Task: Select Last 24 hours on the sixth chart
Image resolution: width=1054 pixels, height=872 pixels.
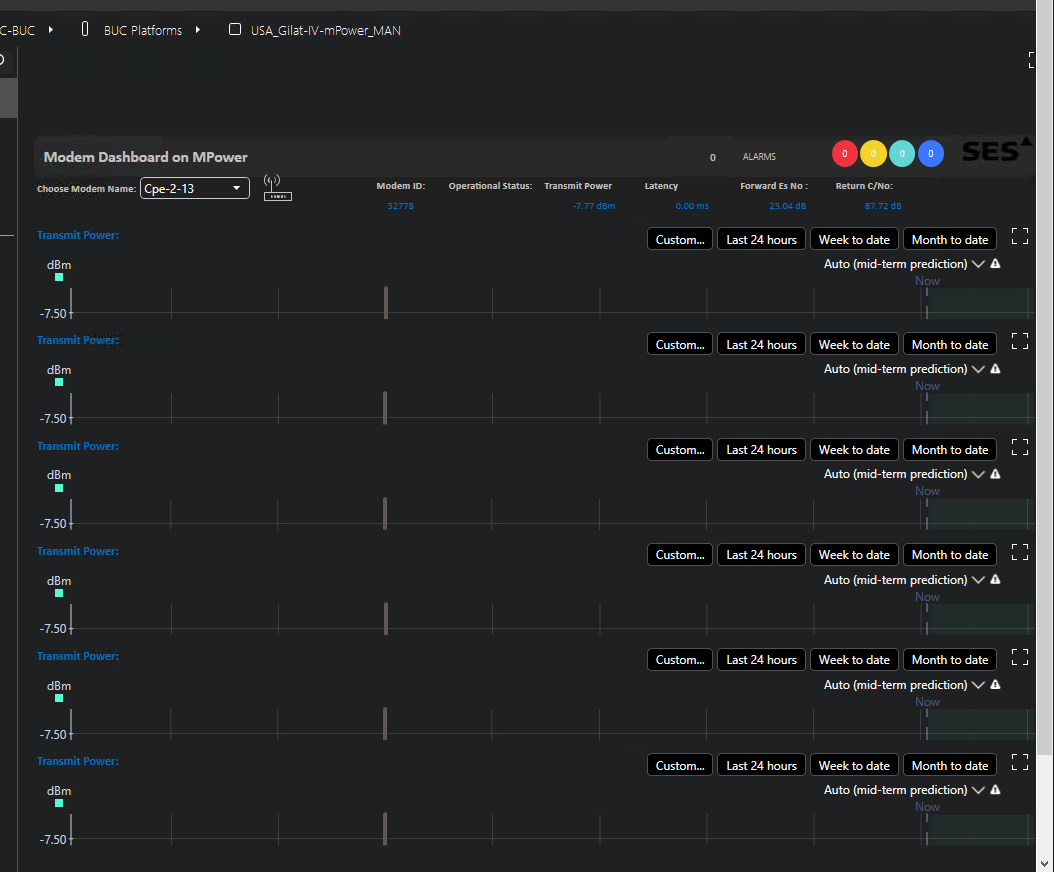Action: pyautogui.click(x=762, y=765)
